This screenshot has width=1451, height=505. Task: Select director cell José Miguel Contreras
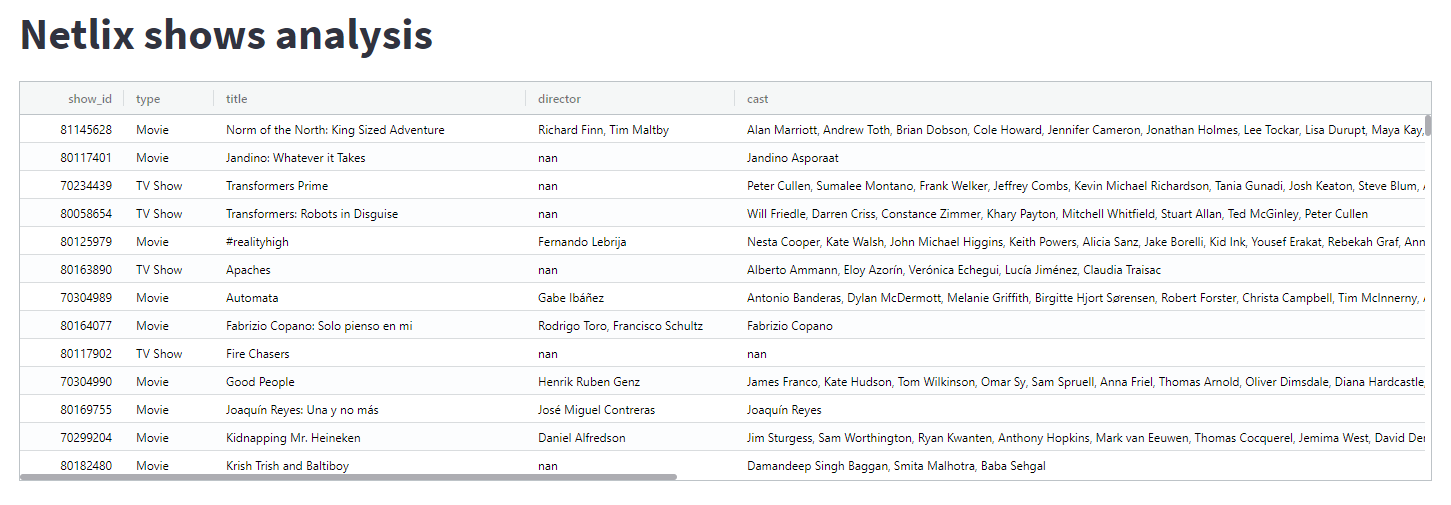[630, 410]
